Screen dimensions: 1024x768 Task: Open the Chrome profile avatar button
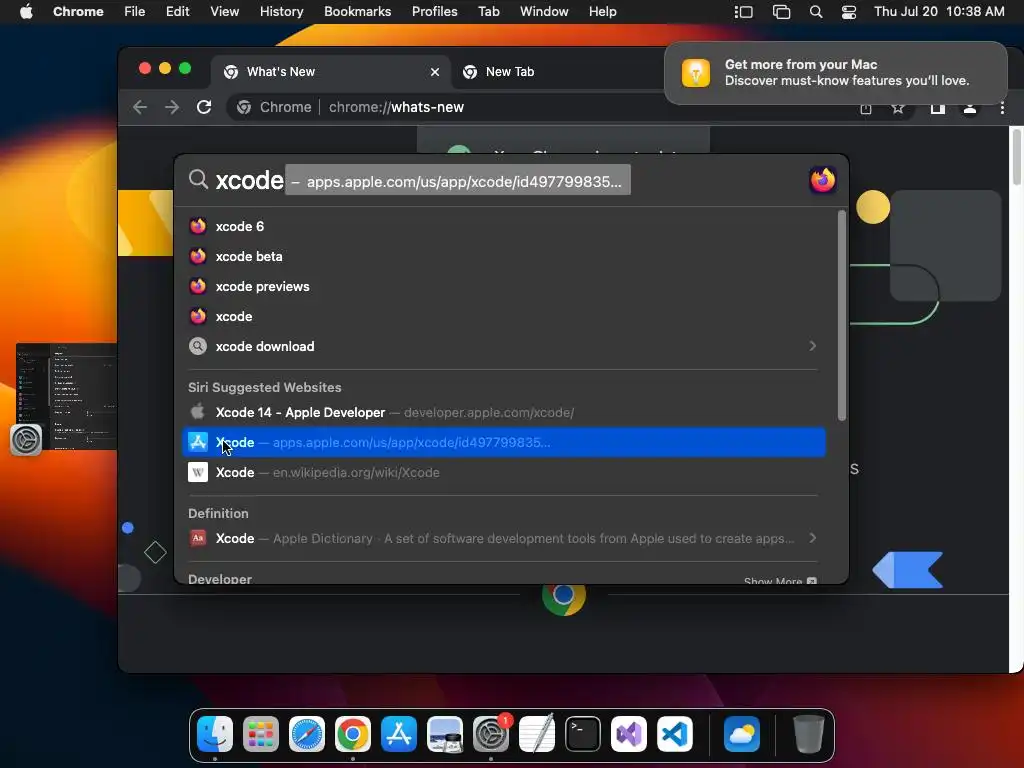pyautogui.click(x=970, y=108)
